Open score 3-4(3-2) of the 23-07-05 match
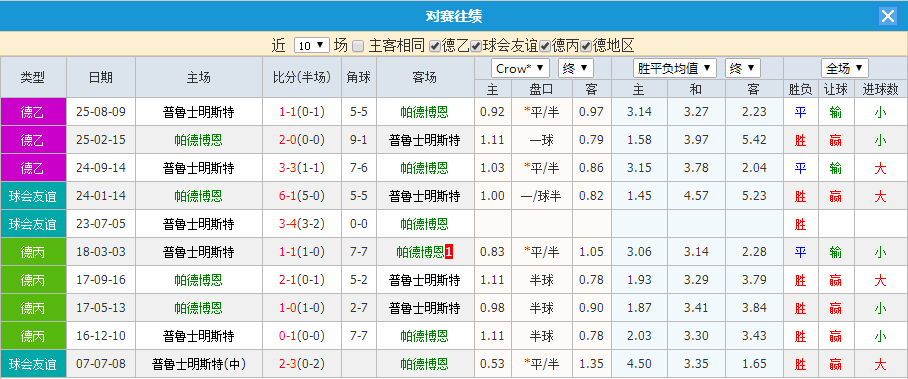The image size is (908, 379). [x=302, y=224]
